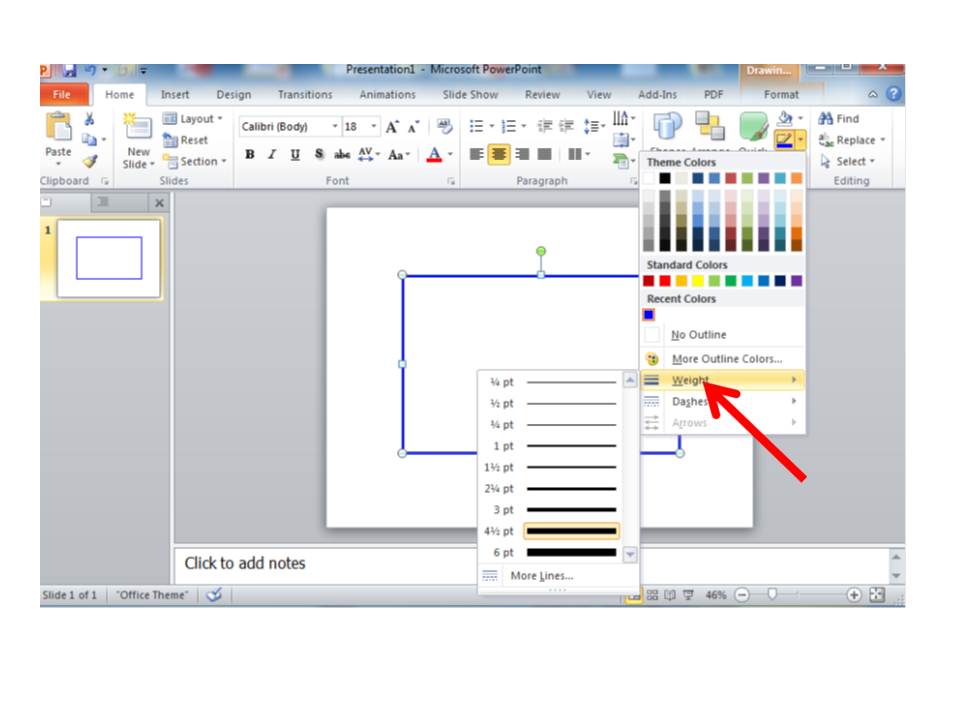Click the Replace command

(855, 140)
